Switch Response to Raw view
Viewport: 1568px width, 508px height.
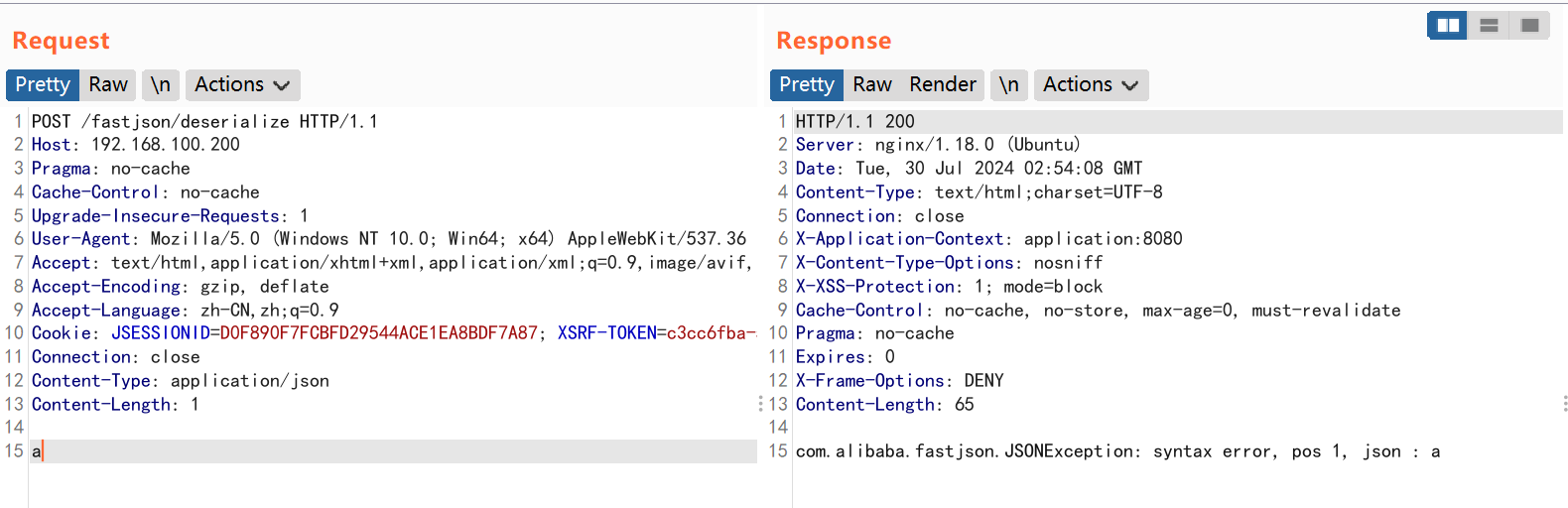(x=872, y=84)
